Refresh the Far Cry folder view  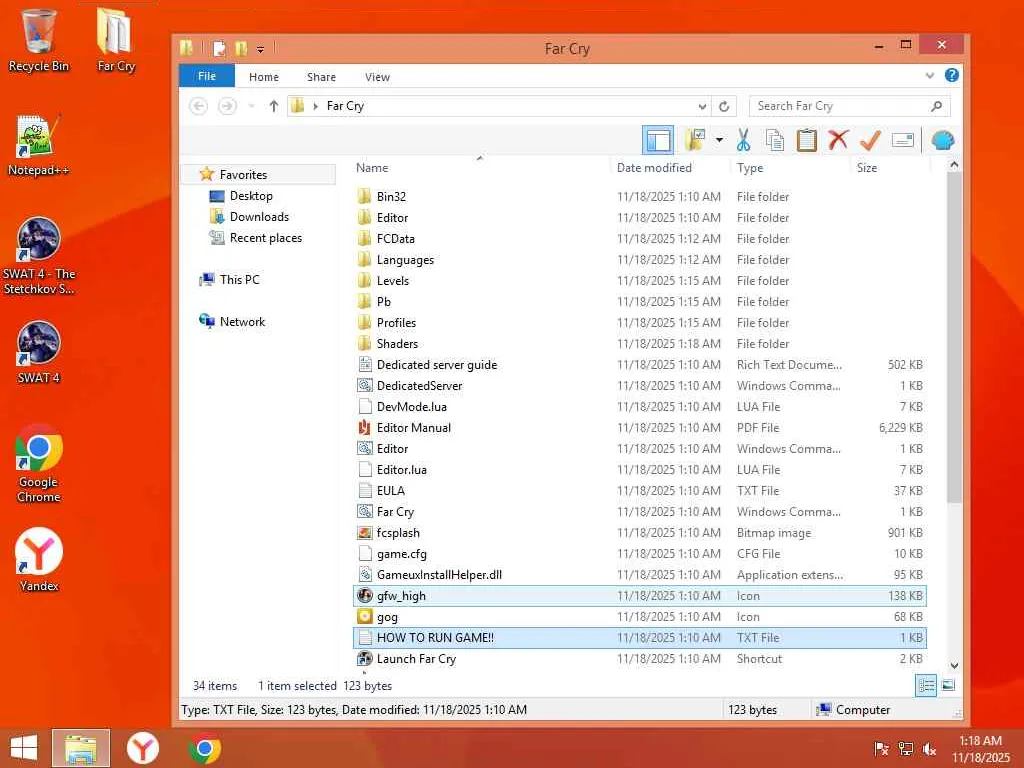(724, 106)
